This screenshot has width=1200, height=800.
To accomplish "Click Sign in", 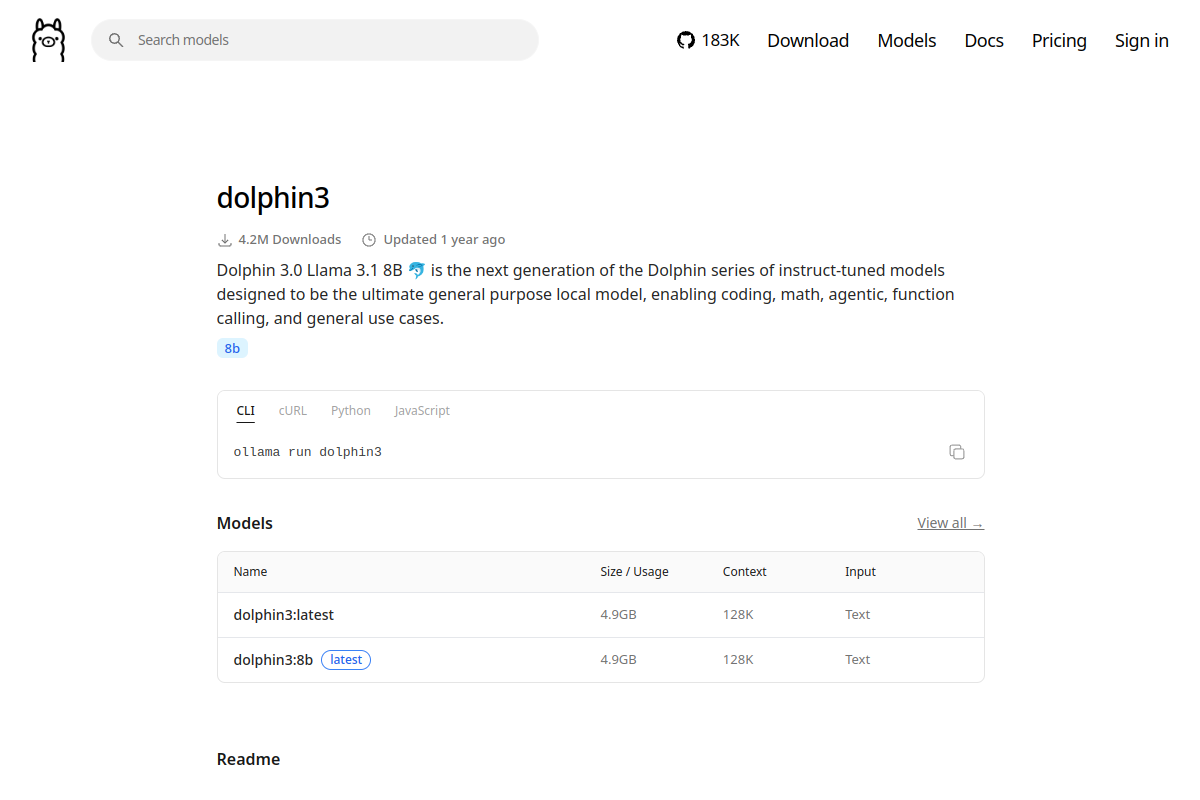I will coord(1142,40).
